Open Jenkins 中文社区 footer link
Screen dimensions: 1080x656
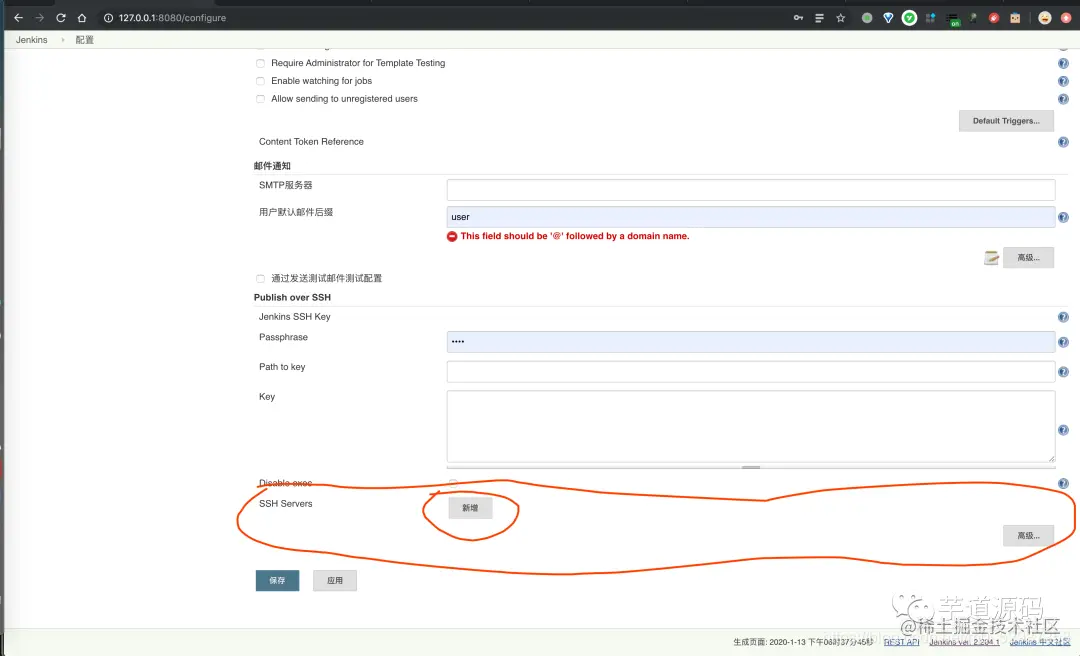coord(1040,642)
